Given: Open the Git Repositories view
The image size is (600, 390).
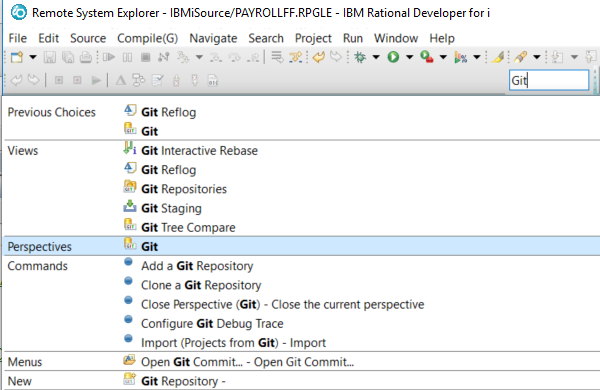Looking at the screenshot, I should click(184, 189).
